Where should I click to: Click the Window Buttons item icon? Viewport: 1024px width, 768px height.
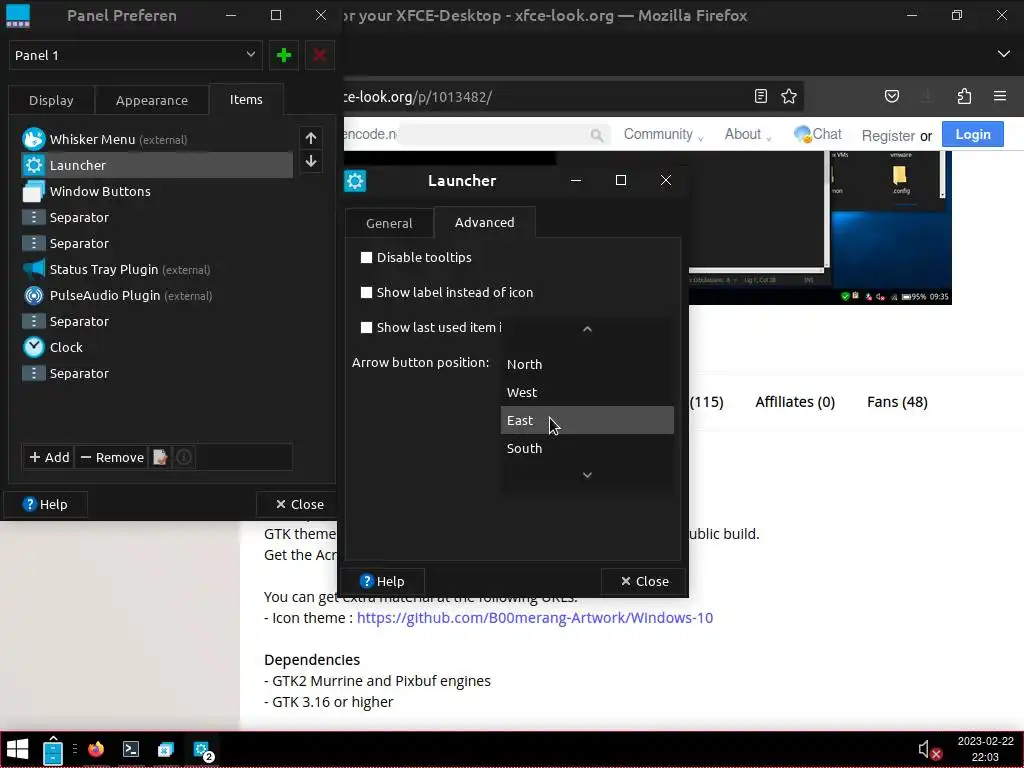(x=33, y=191)
